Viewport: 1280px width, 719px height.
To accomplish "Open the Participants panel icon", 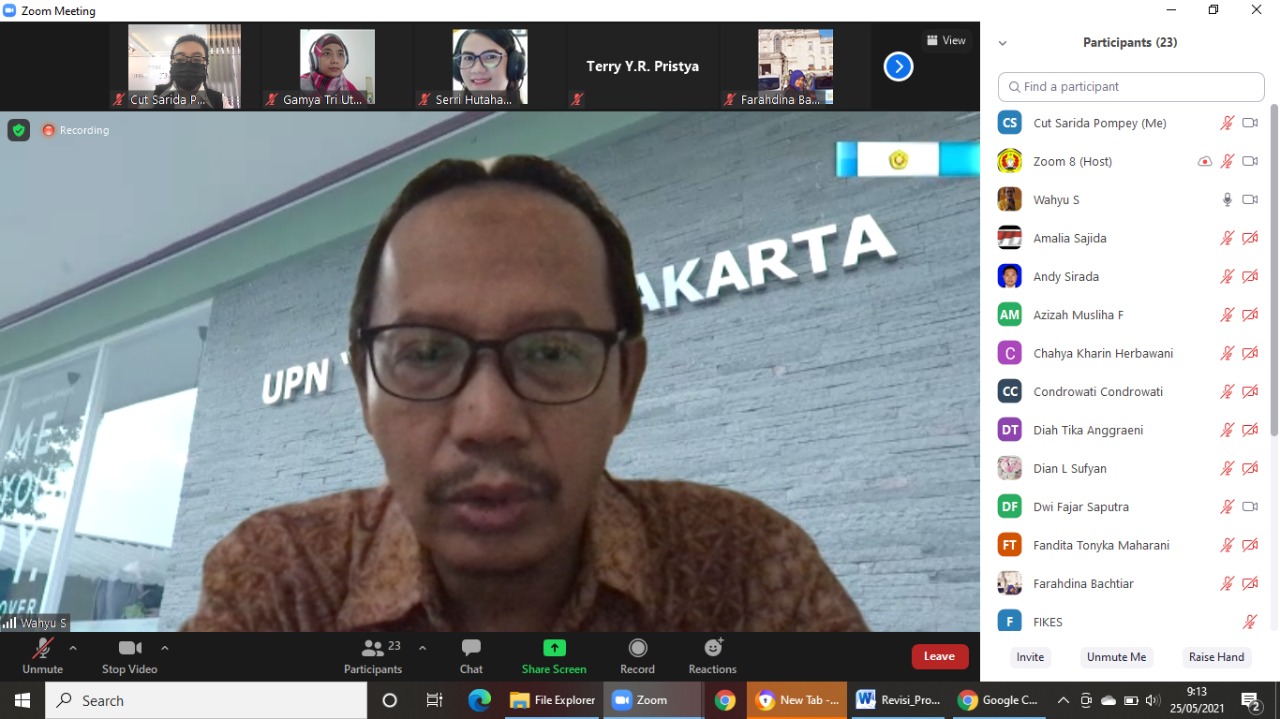I will (x=373, y=649).
